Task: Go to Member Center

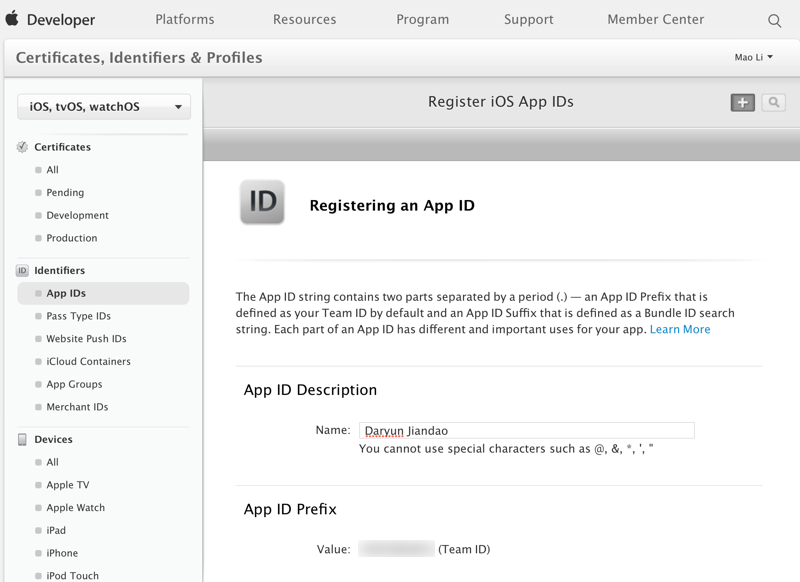Action: point(655,20)
